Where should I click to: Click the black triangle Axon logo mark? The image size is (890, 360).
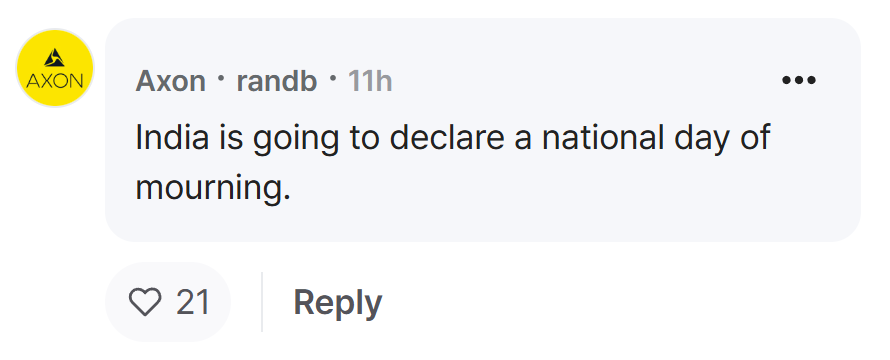pos(54,58)
